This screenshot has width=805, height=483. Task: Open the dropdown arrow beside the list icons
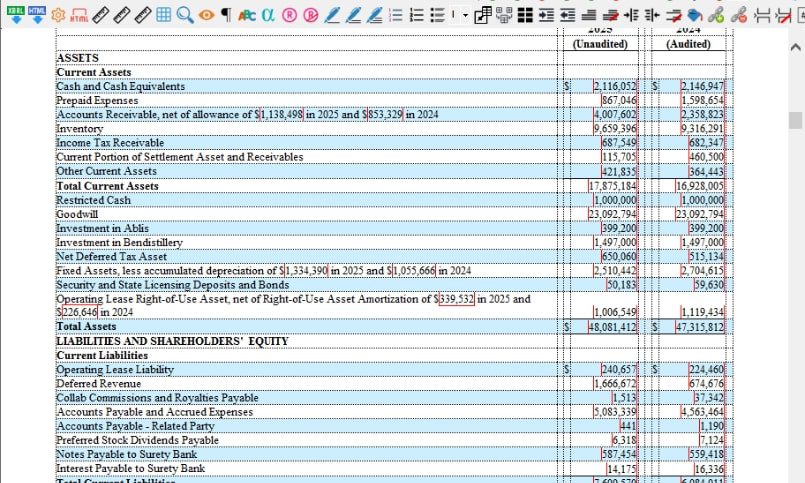pyautogui.click(x=467, y=15)
